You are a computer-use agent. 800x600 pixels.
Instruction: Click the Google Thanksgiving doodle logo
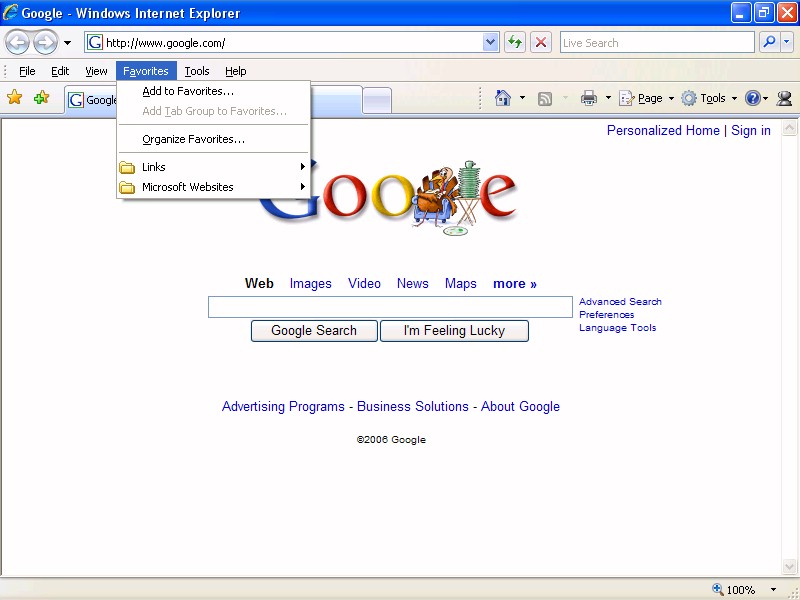click(x=390, y=196)
